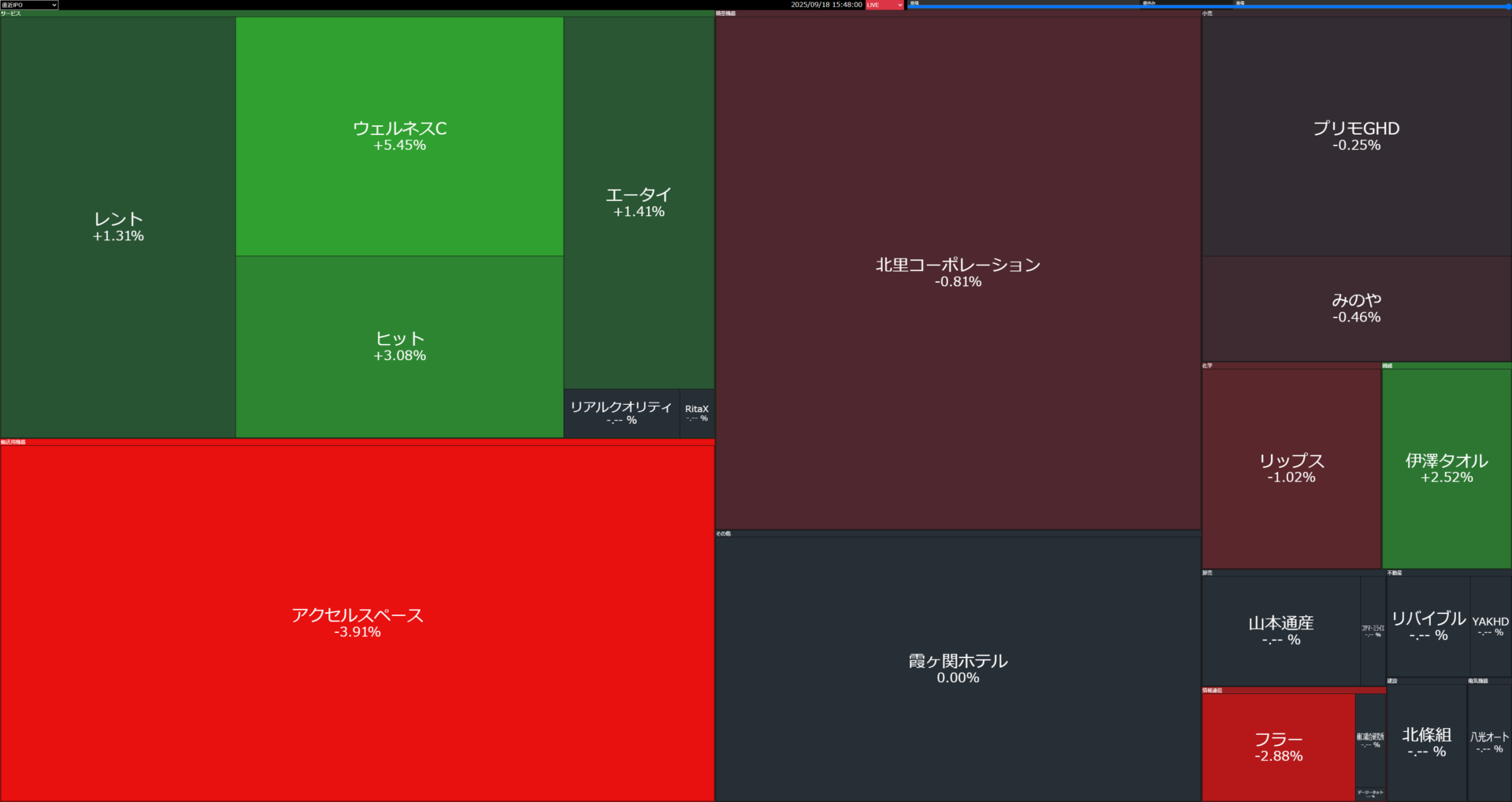Select the 山本通産 tile
Viewport: 1512px width, 802px height.
pyautogui.click(x=1281, y=630)
